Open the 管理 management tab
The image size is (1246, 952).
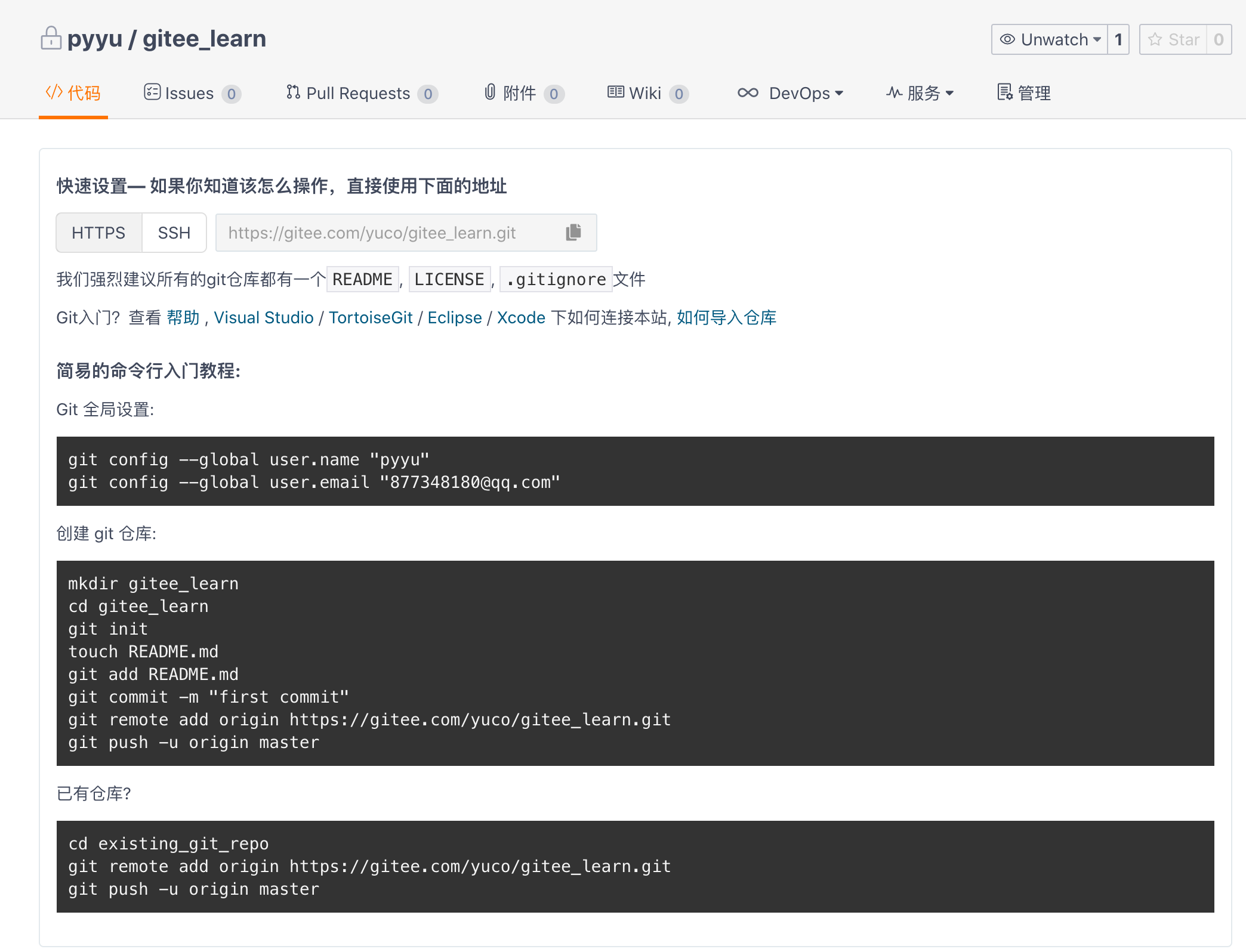(x=1024, y=93)
